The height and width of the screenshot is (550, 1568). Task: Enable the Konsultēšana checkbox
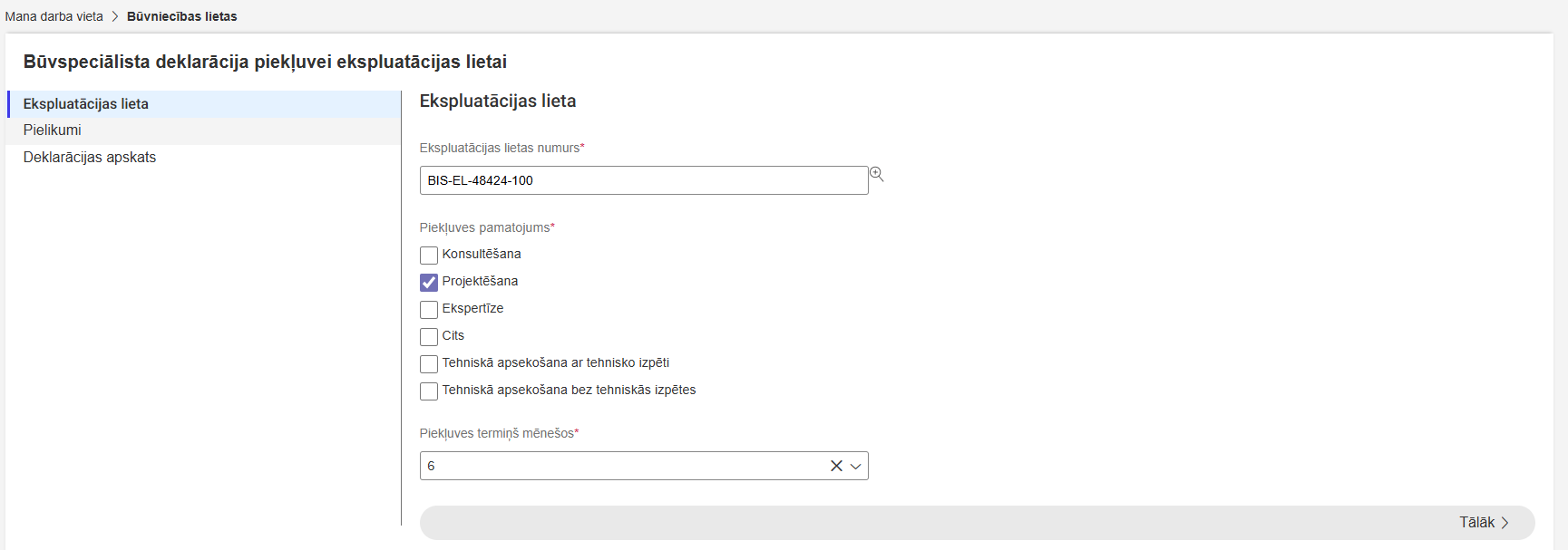coord(429,255)
